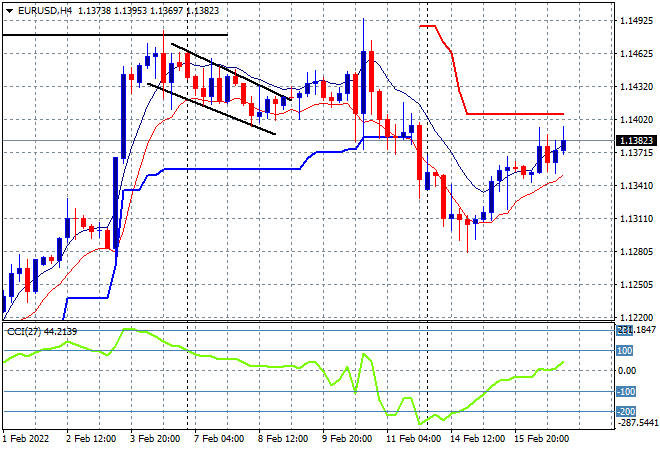Screen dimensions: 660x450
Task: Select the lower black channel trendline
Action: click(211, 109)
